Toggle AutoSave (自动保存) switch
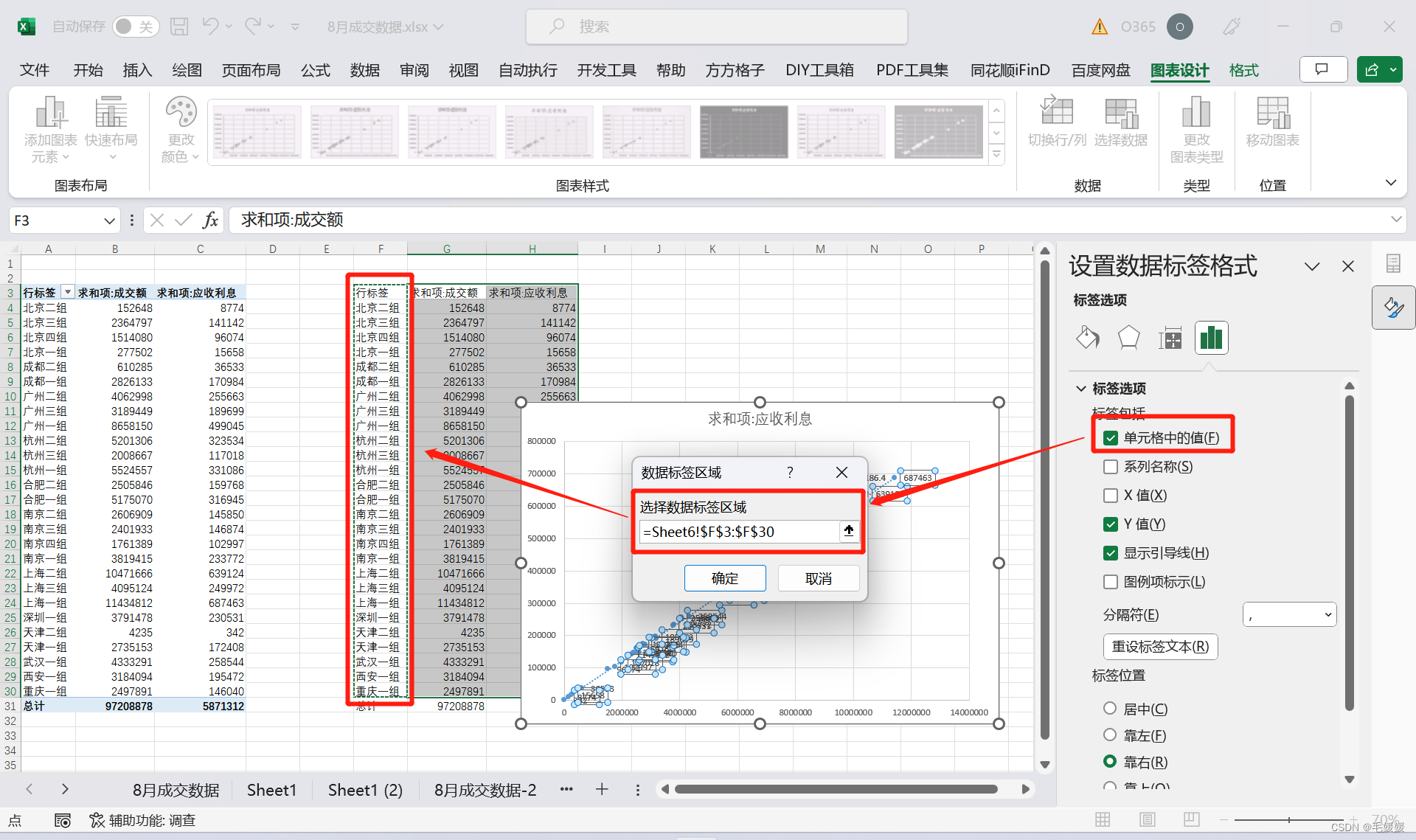Image resolution: width=1416 pixels, height=840 pixels. click(x=136, y=27)
